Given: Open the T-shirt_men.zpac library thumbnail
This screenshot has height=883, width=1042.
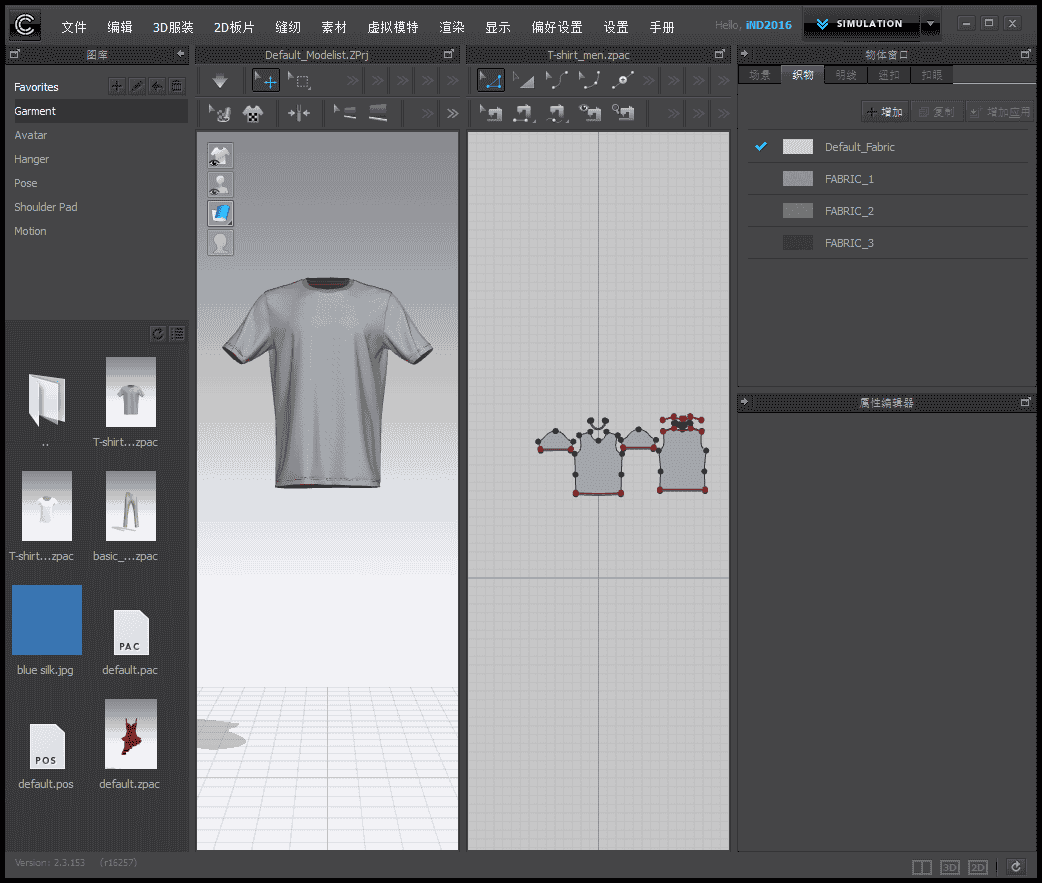Looking at the screenshot, I should pyautogui.click(x=130, y=392).
